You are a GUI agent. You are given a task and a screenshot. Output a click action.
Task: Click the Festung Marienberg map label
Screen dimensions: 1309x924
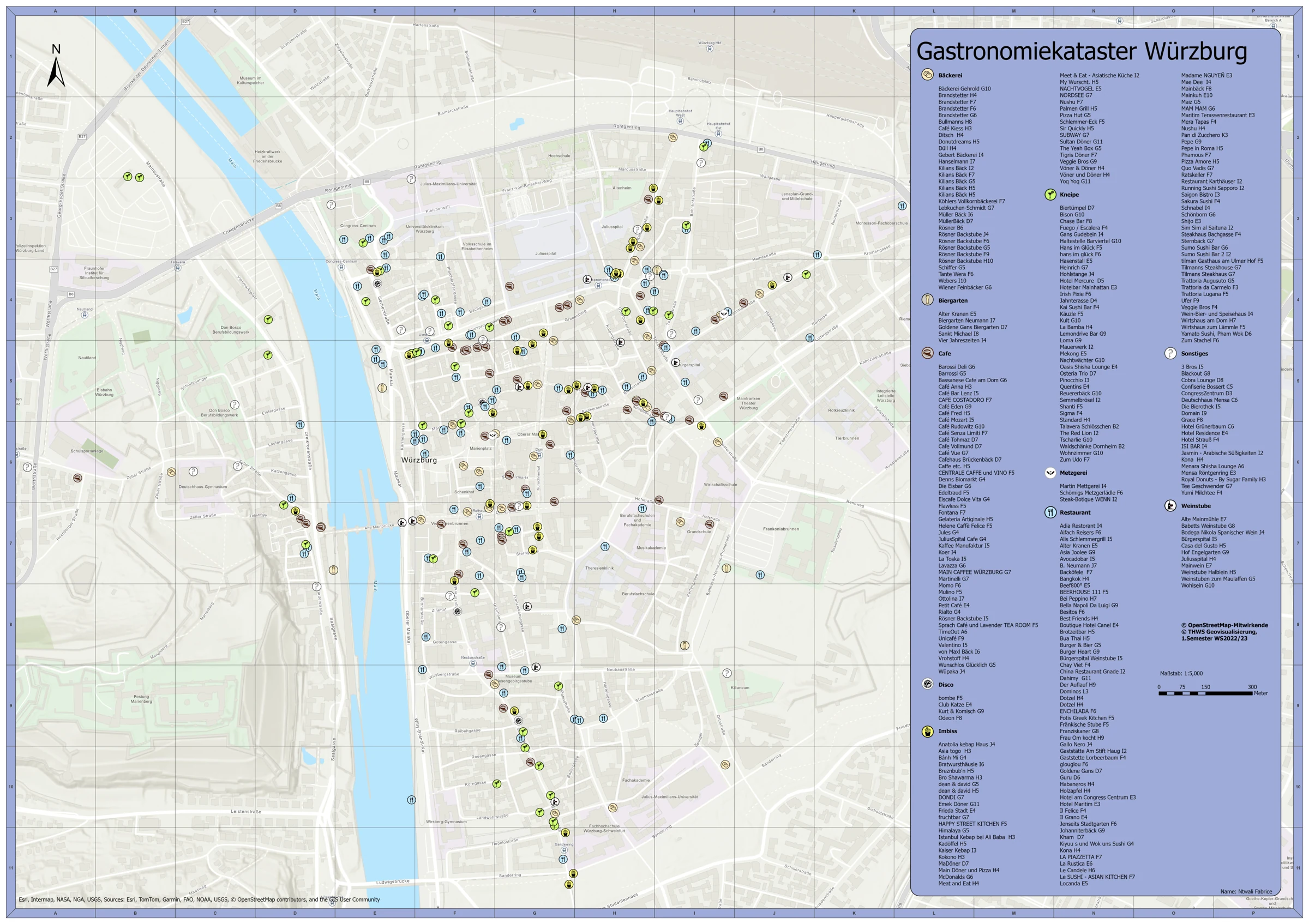point(141,698)
